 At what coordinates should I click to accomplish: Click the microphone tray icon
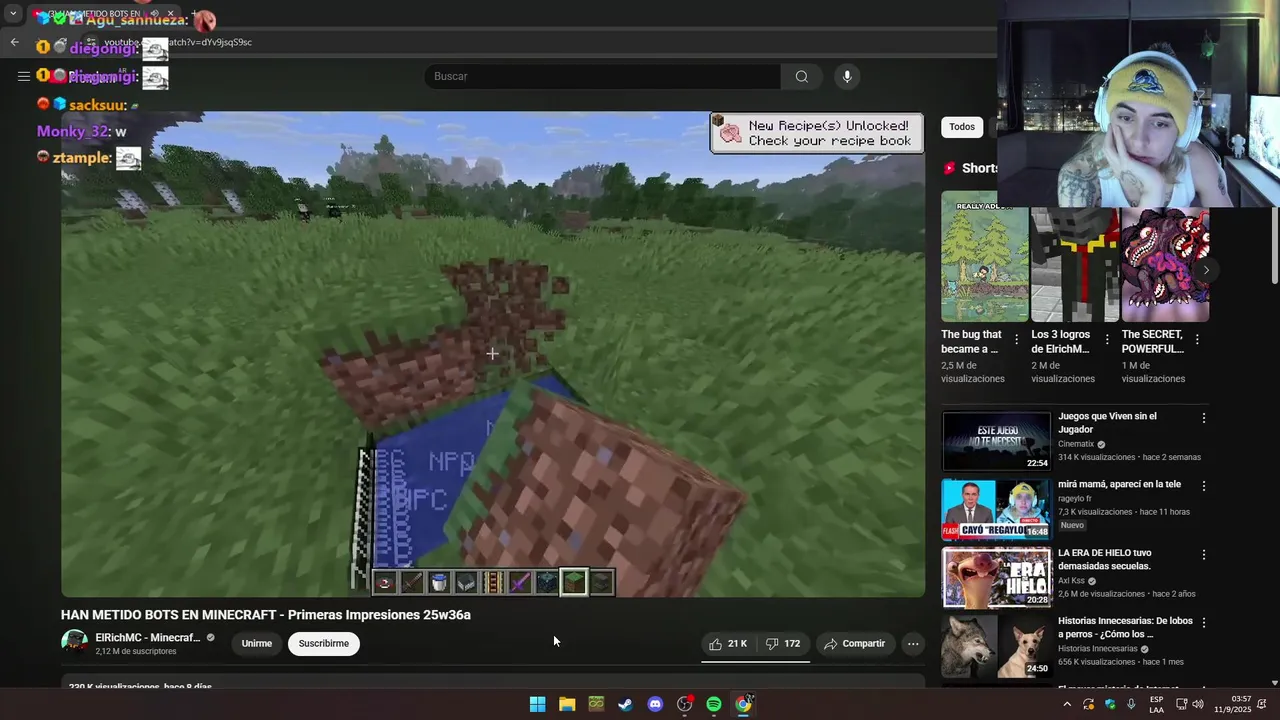tap(1131, 705)
